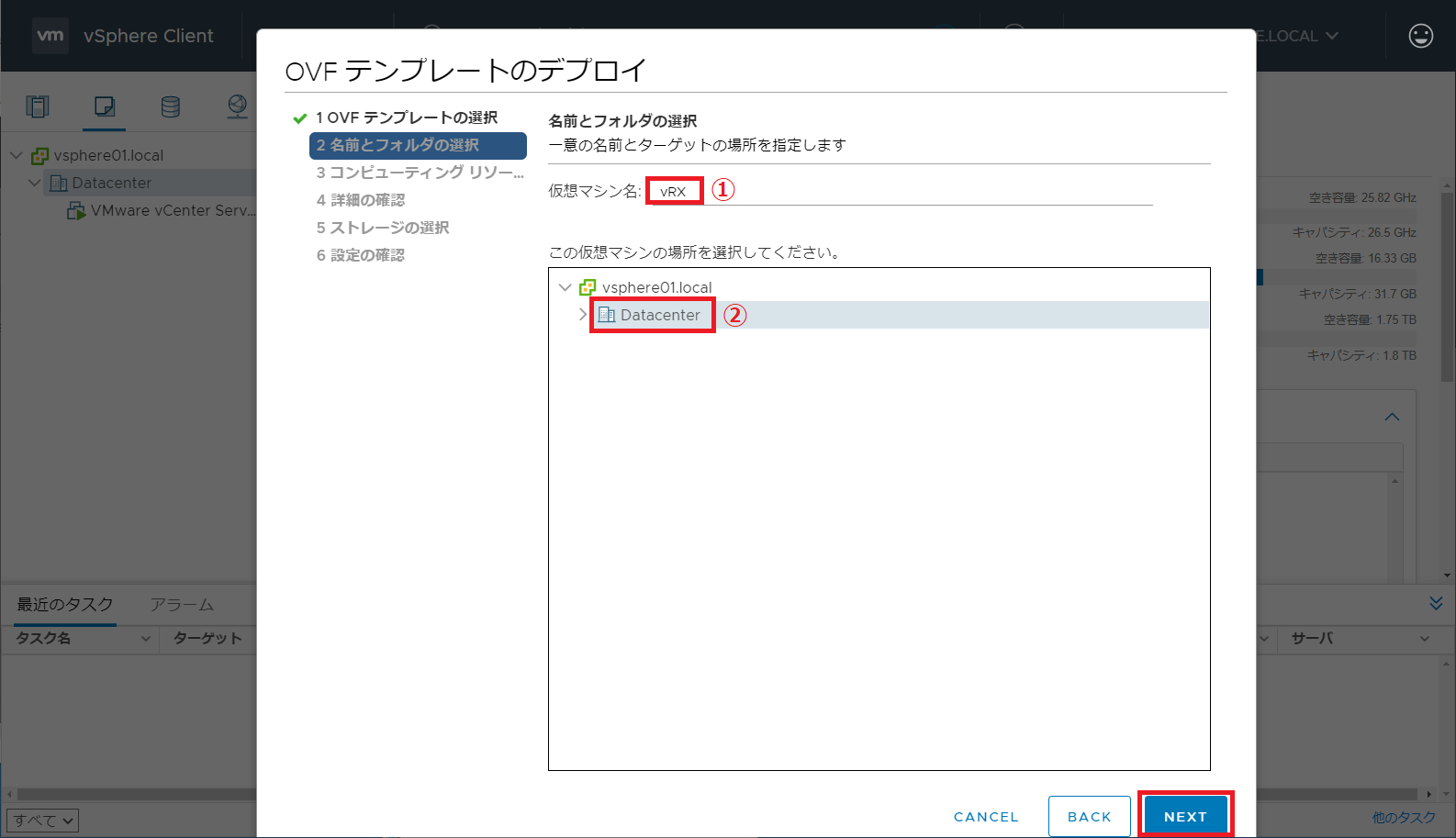Click the Datacenter icon in the dialog tree
This screenshot has height=838, width=1456.
coord(607,315)
